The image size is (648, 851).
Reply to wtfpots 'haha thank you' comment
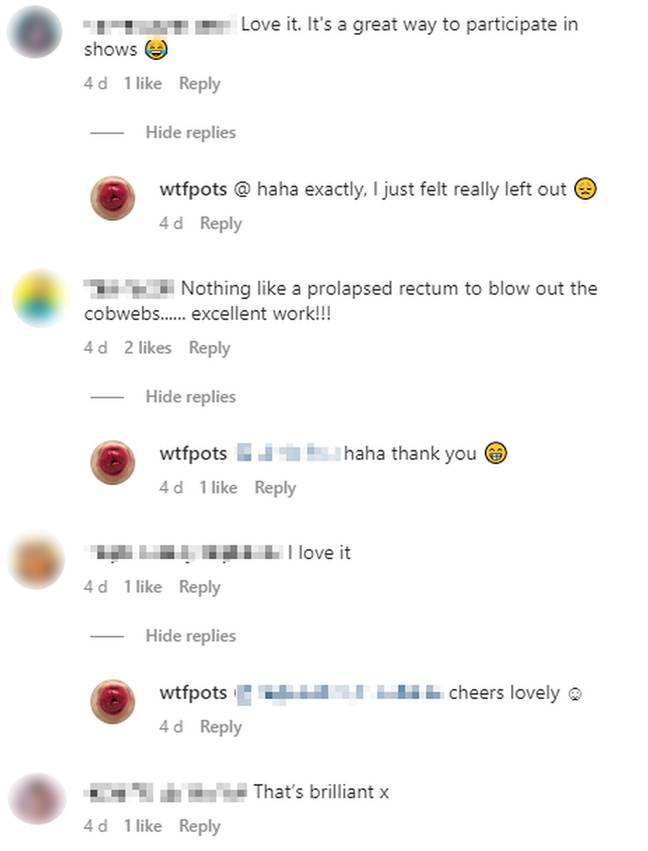click(x=275, y=488)
